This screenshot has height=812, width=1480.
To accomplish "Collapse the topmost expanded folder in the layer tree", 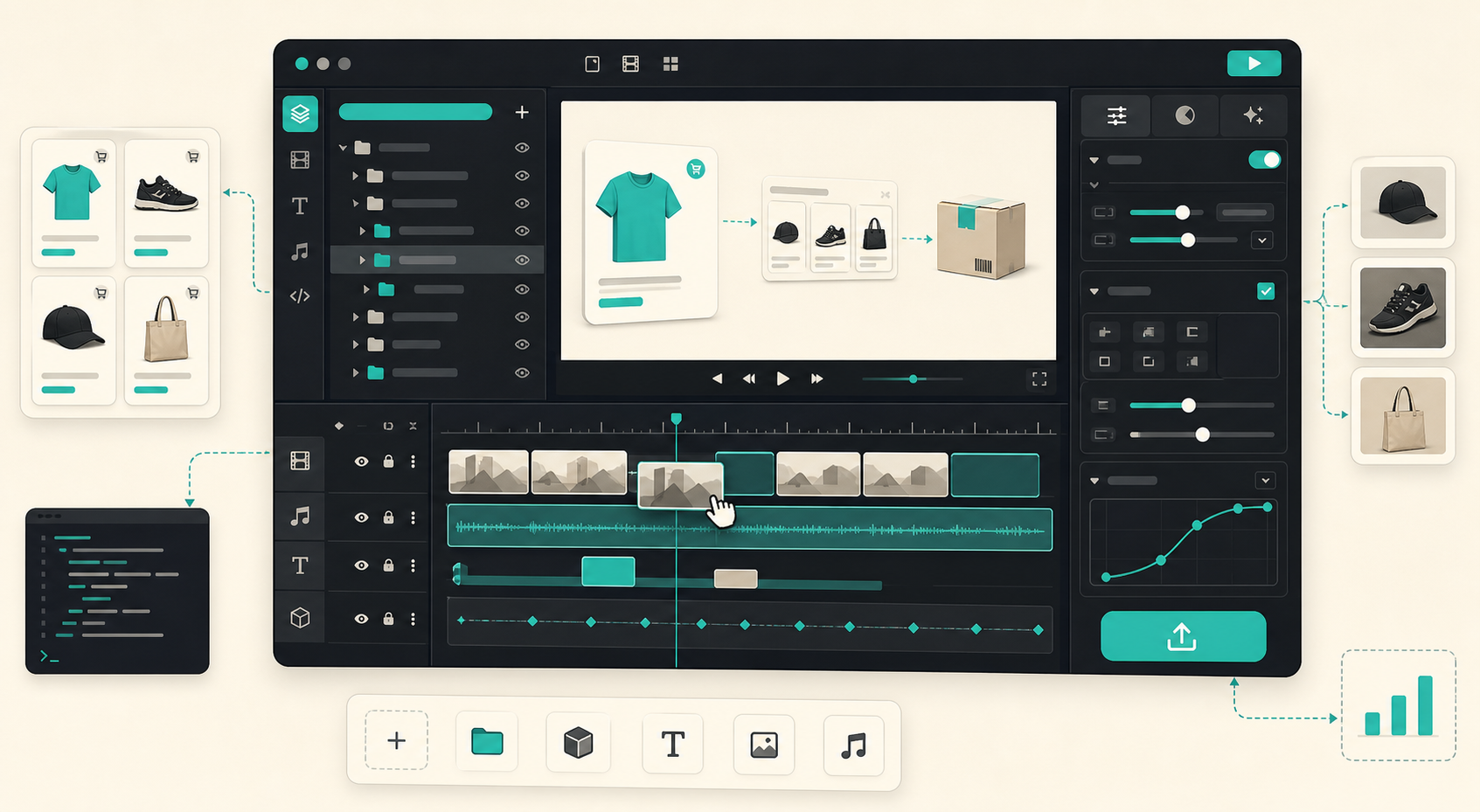I will point(343,148).
